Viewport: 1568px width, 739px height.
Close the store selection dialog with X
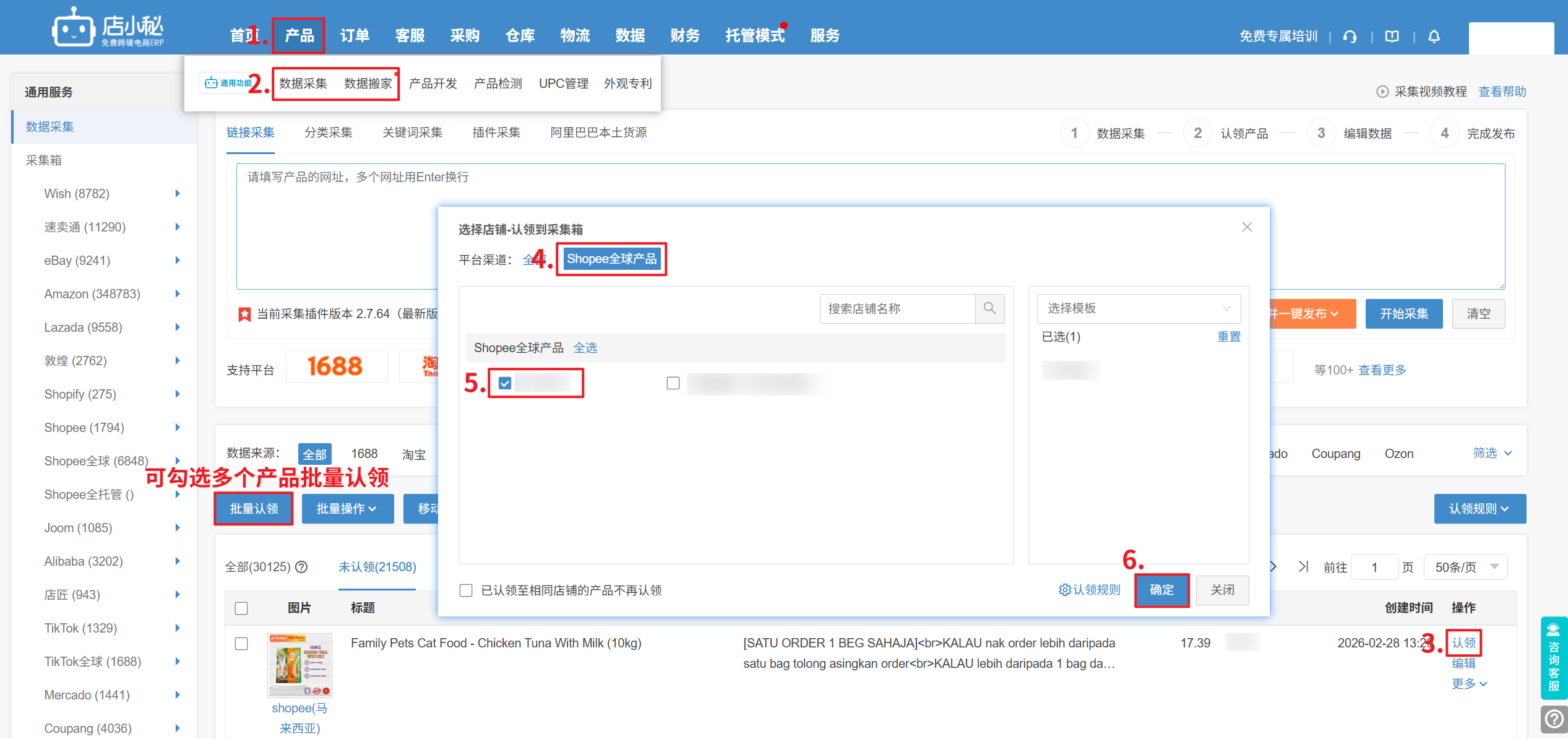(x=1247, y=227)
